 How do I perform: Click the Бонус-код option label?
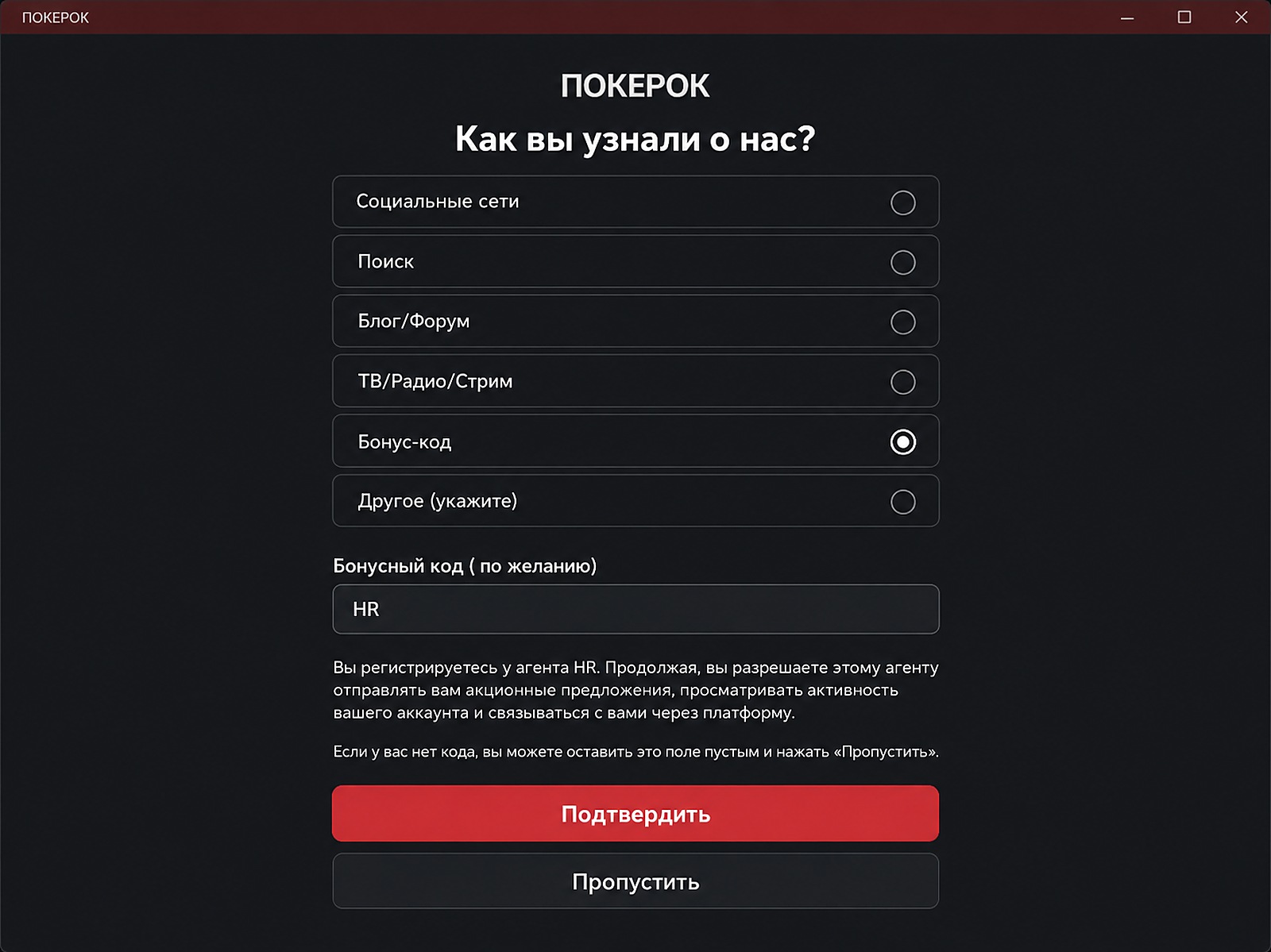click(404, 441)
